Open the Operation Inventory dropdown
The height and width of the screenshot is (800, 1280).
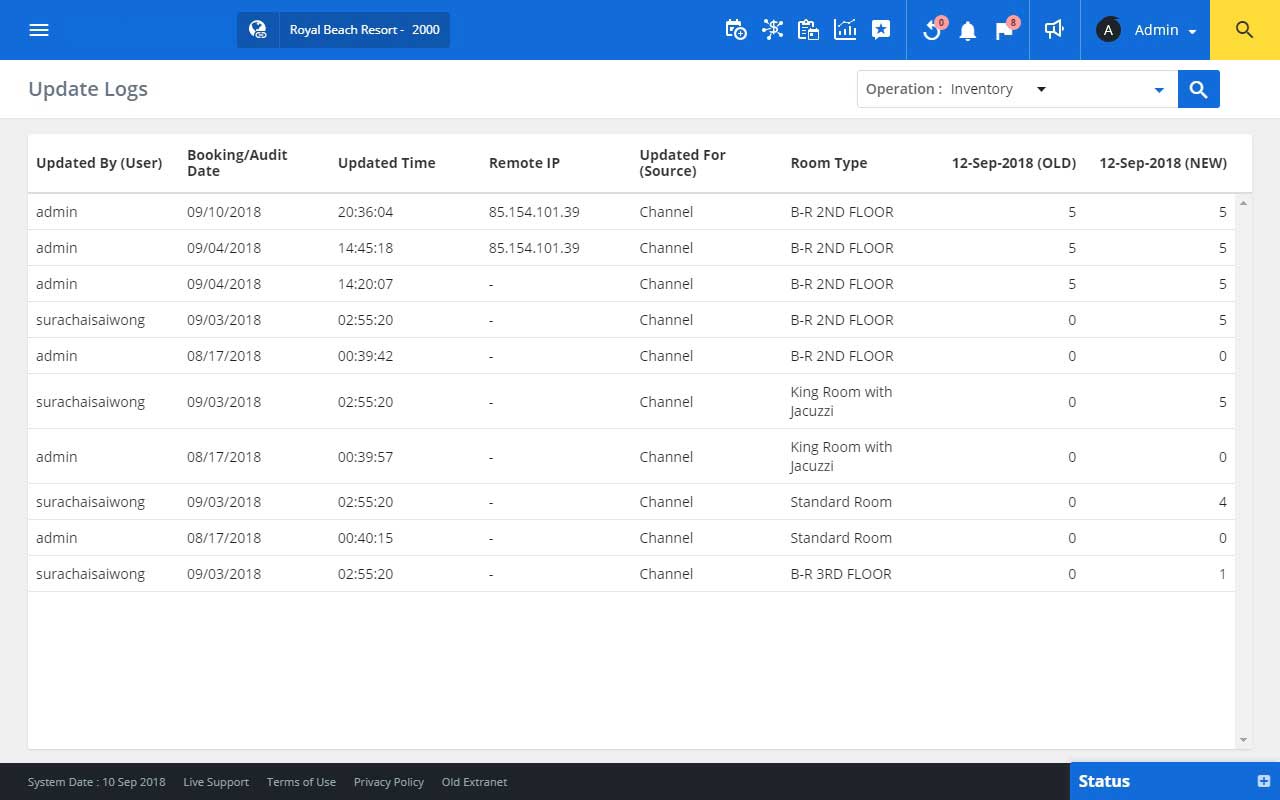coord(998,89)
